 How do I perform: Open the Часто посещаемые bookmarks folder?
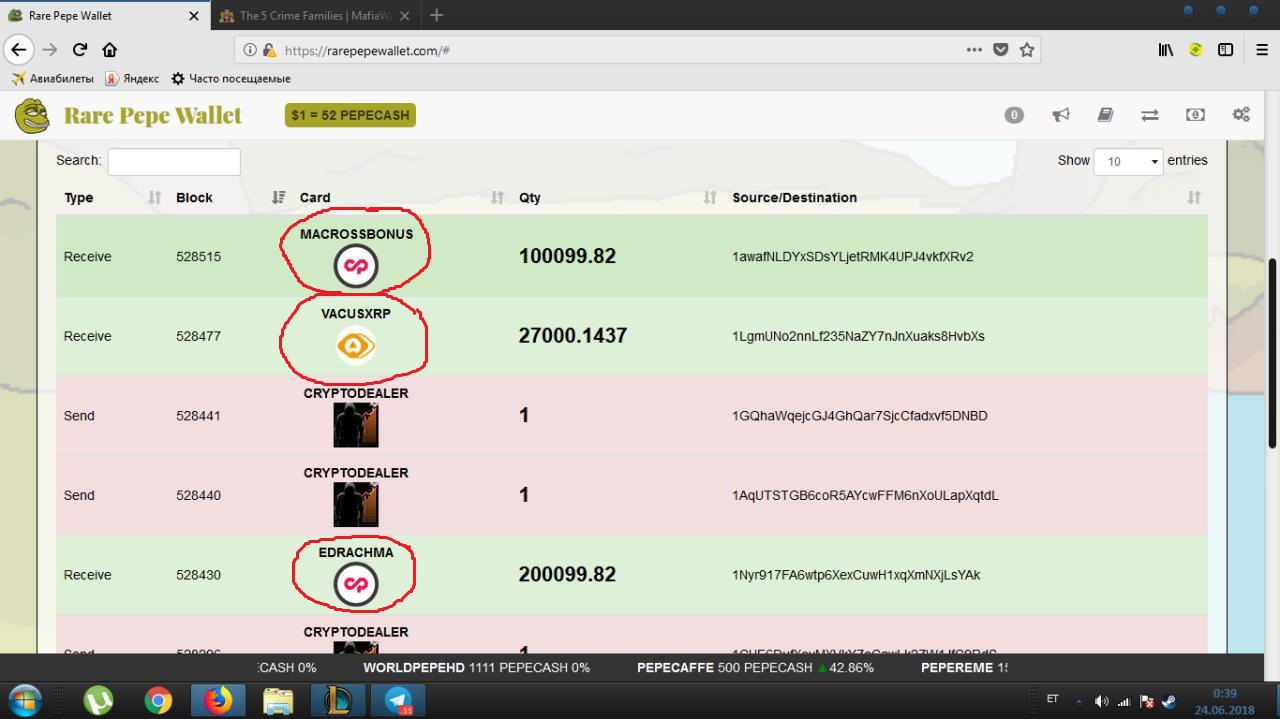[231, 78]
